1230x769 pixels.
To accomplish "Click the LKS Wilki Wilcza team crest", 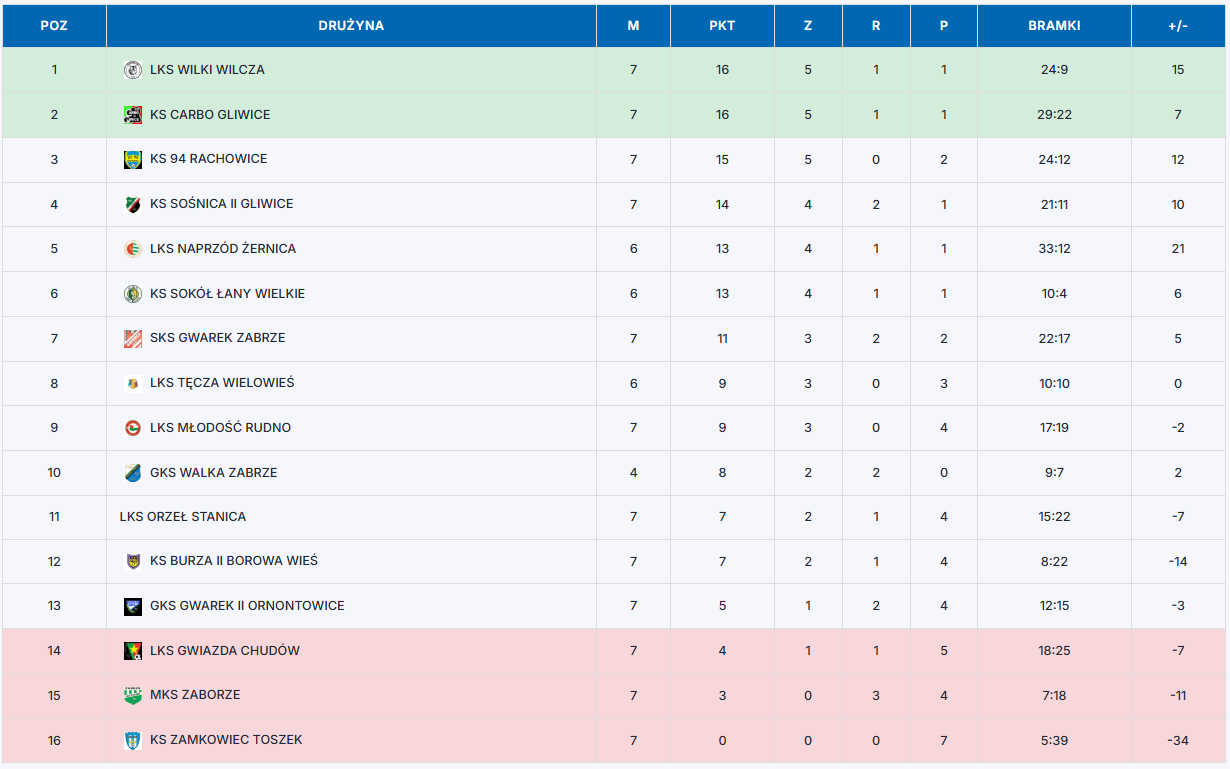I will point(132,70).
